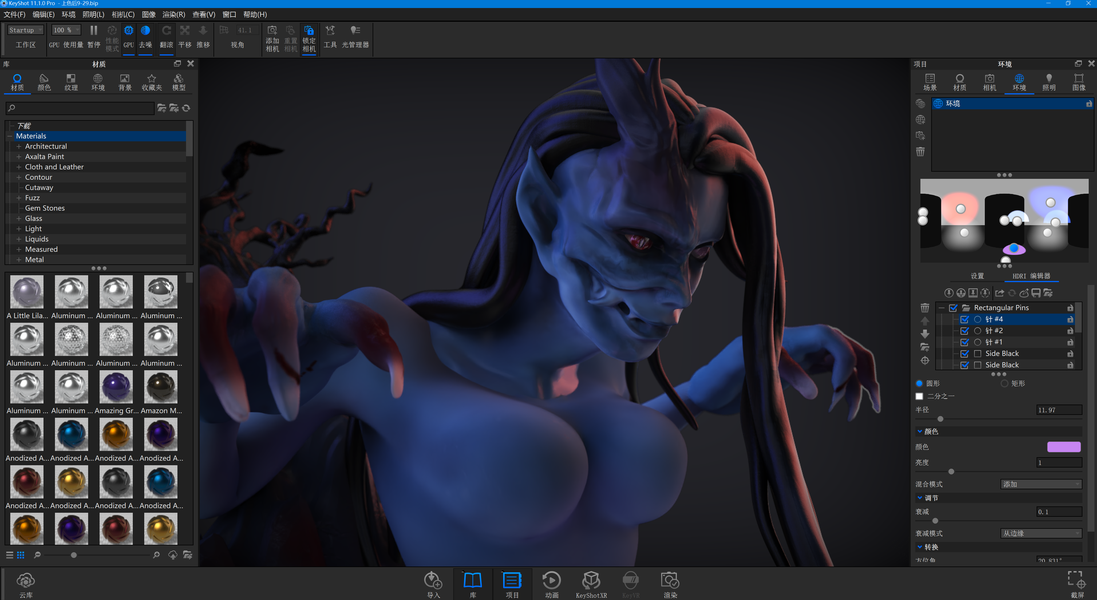This screenshot has width=1097, height=600.
Task: Collapse the 颜色 section
Action: click(920, 431)
